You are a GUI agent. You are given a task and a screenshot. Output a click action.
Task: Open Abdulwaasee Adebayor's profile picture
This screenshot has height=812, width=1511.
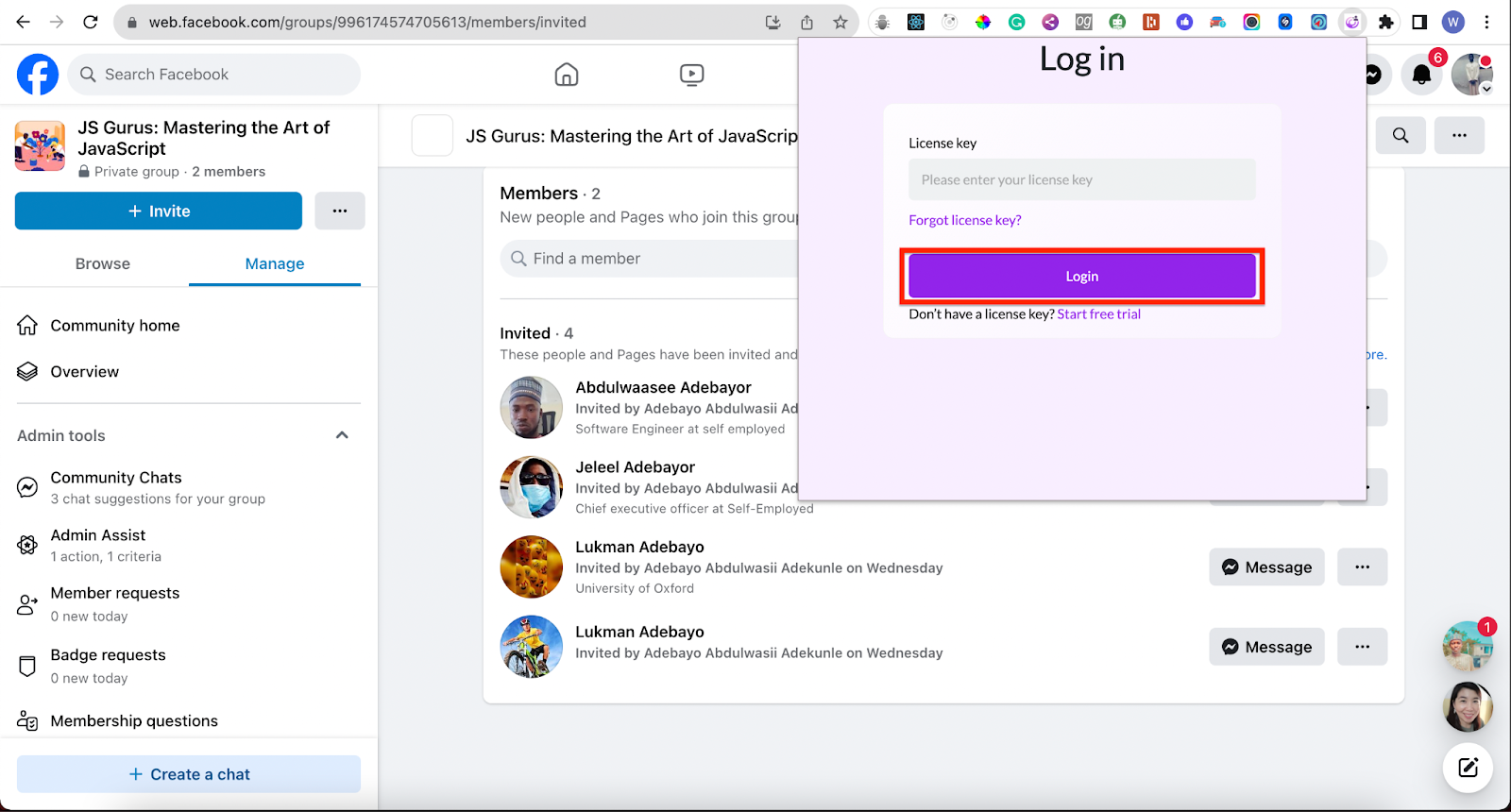(x=532, y=408)
